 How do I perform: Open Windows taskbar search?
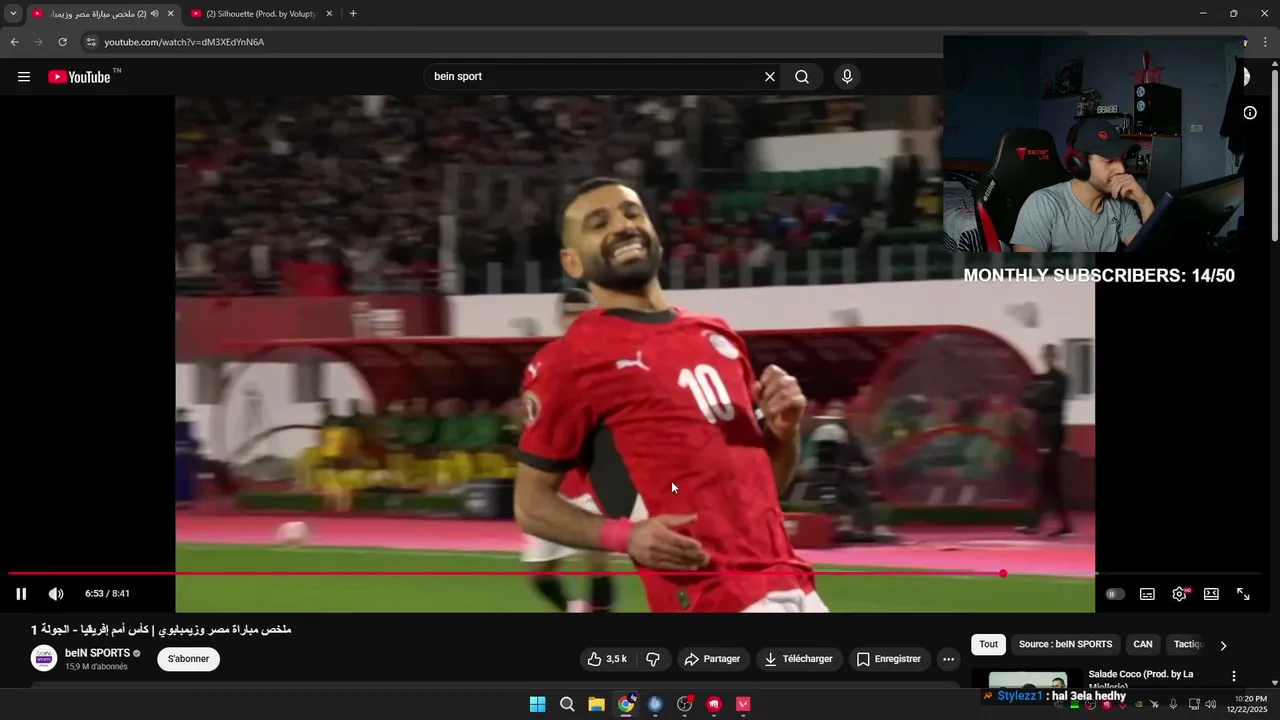(567, 704)
